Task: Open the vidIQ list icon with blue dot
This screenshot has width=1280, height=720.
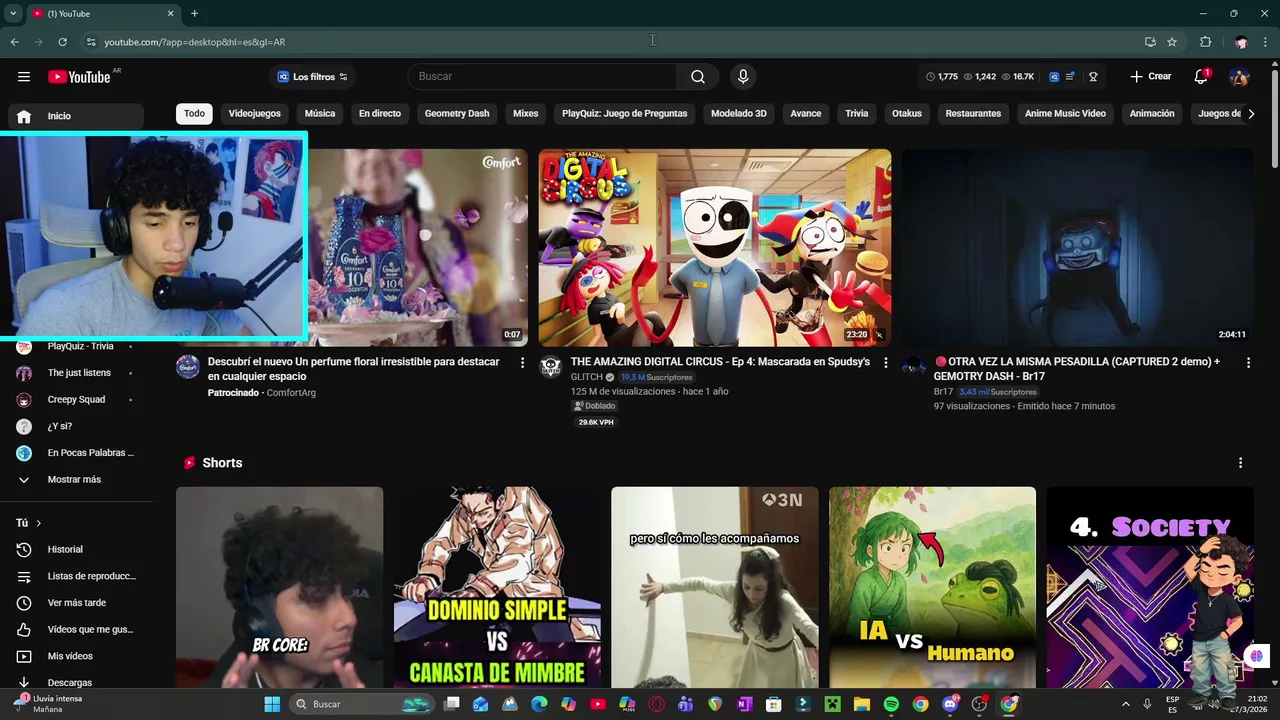Action: [x=1070, y=77]
